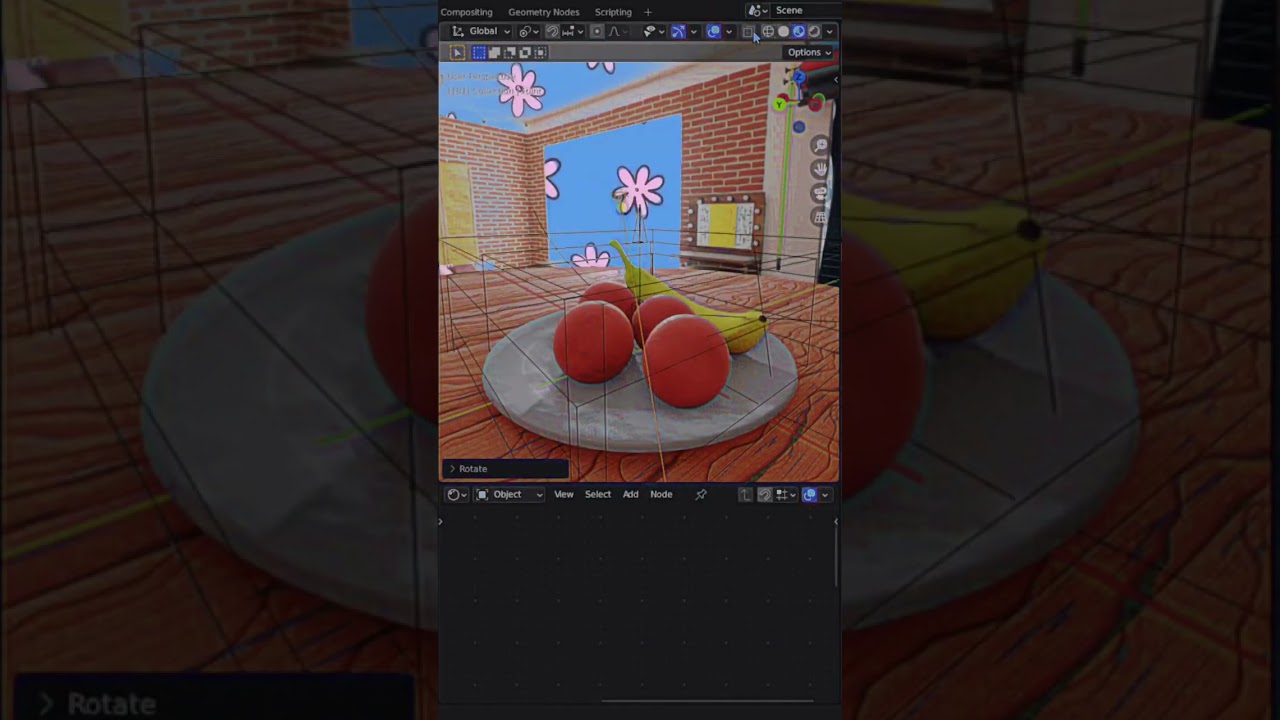Open the viewport Options dropdown

tap(809, 52)
